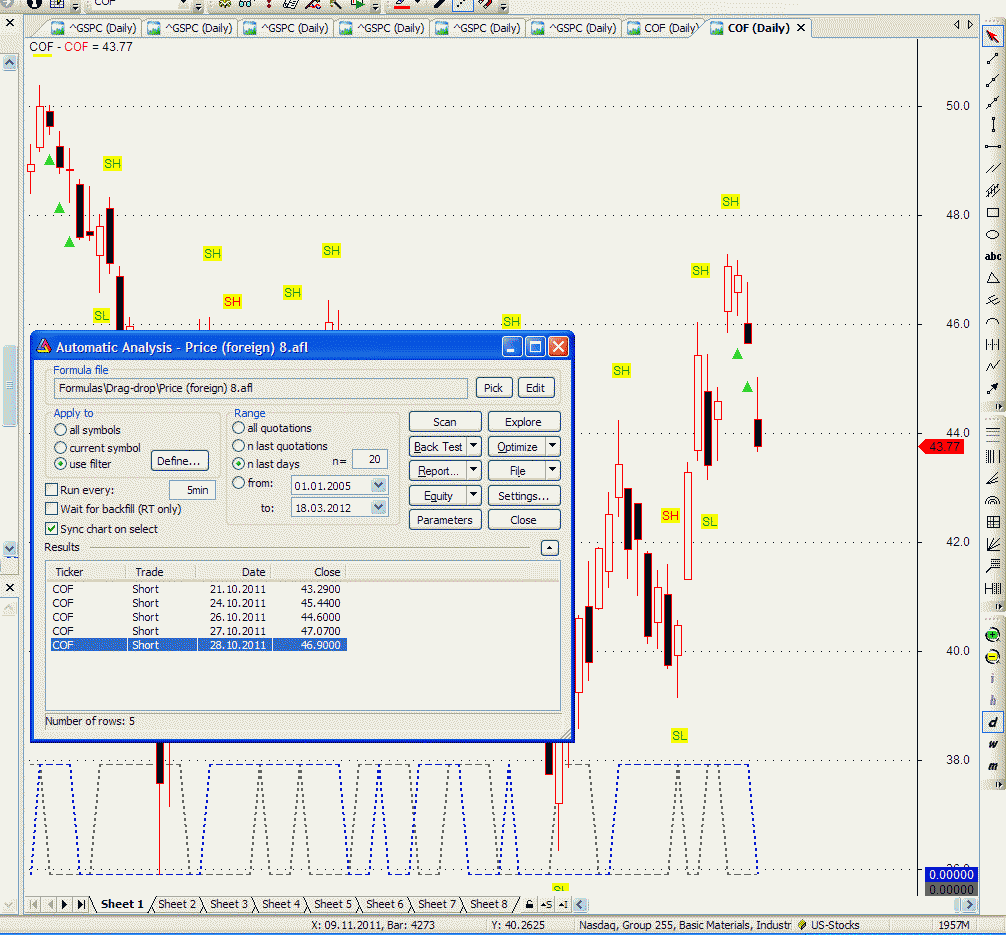Screen dimensions: 1006x935
Task: Expand the Back Test dropdown arrow
Action: coord(474,447)
